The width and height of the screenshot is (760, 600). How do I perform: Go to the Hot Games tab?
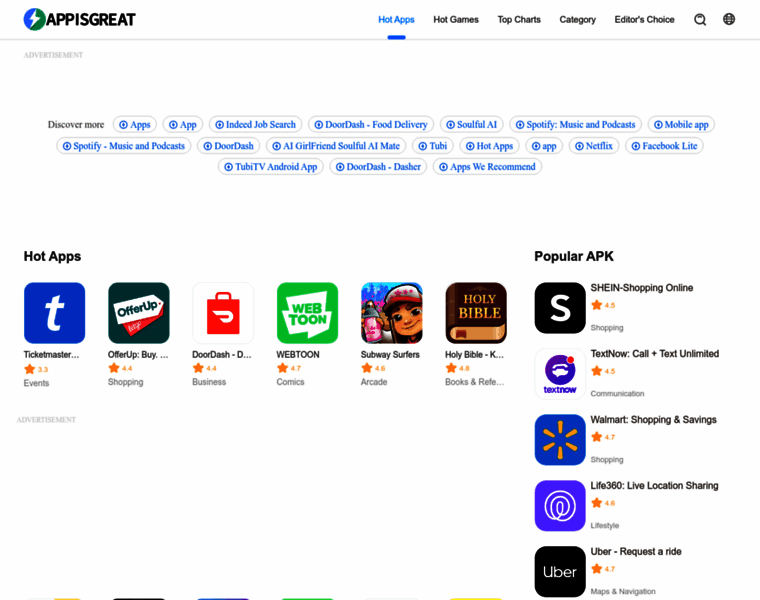456,19
